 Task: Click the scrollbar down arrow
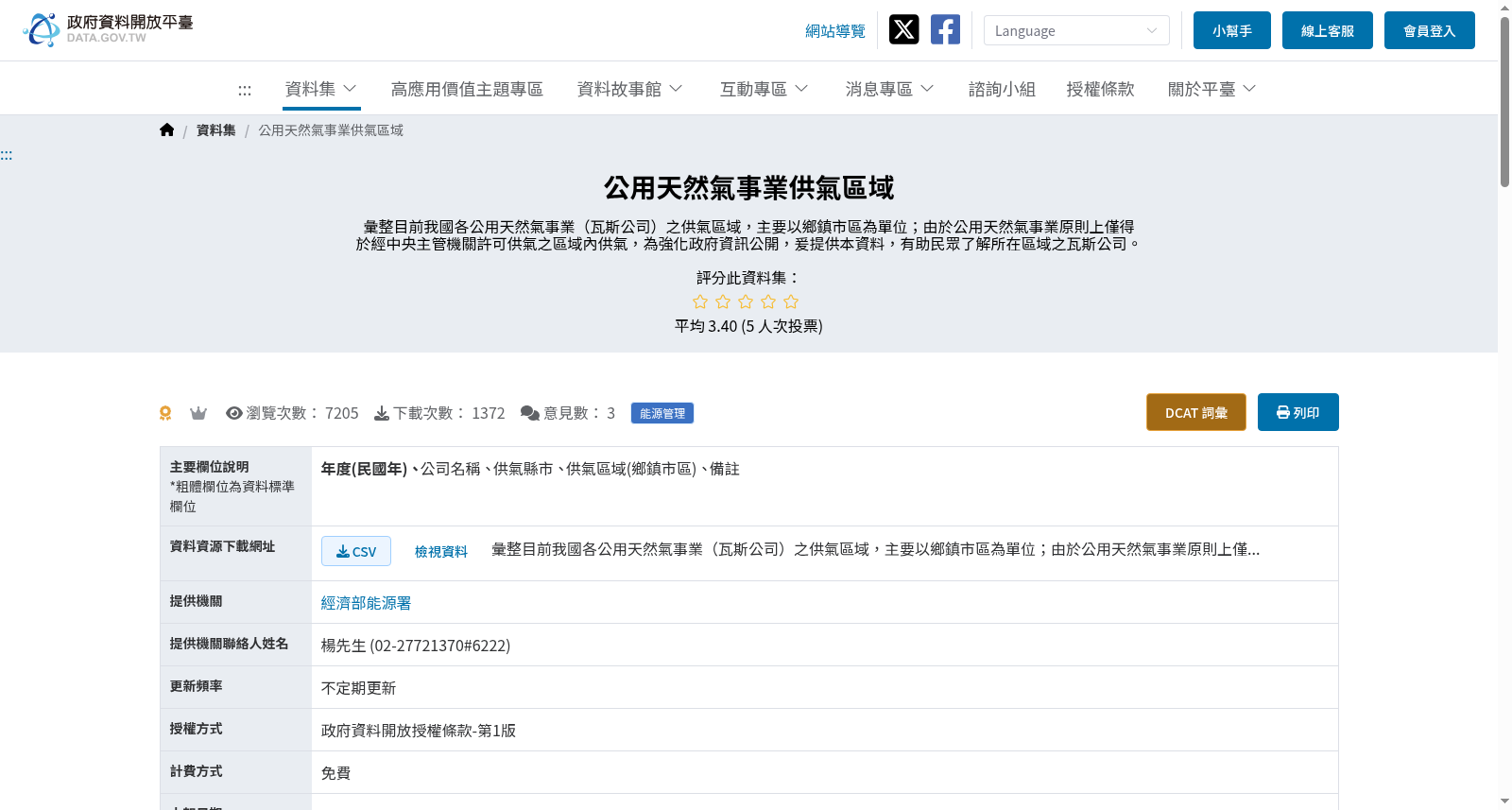tap(1504, 801)
